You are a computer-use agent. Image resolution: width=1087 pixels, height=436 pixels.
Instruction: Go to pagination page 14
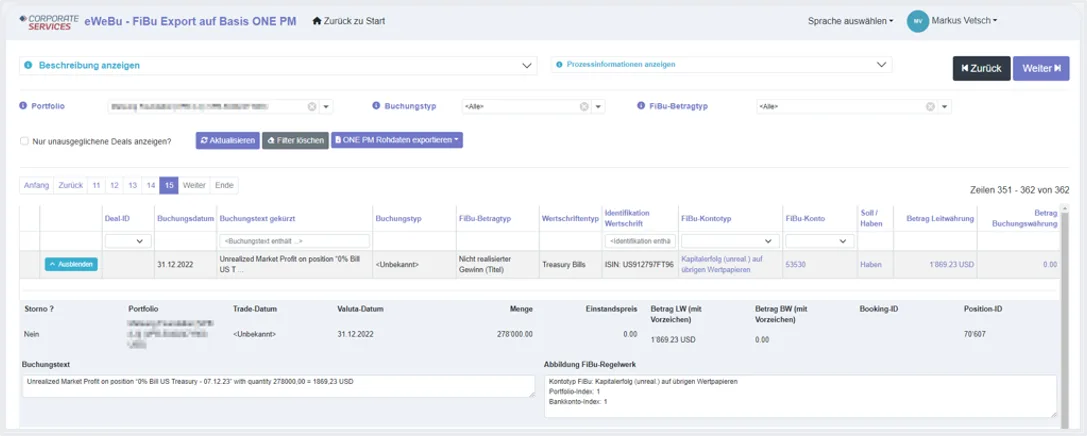click(150, 186)
